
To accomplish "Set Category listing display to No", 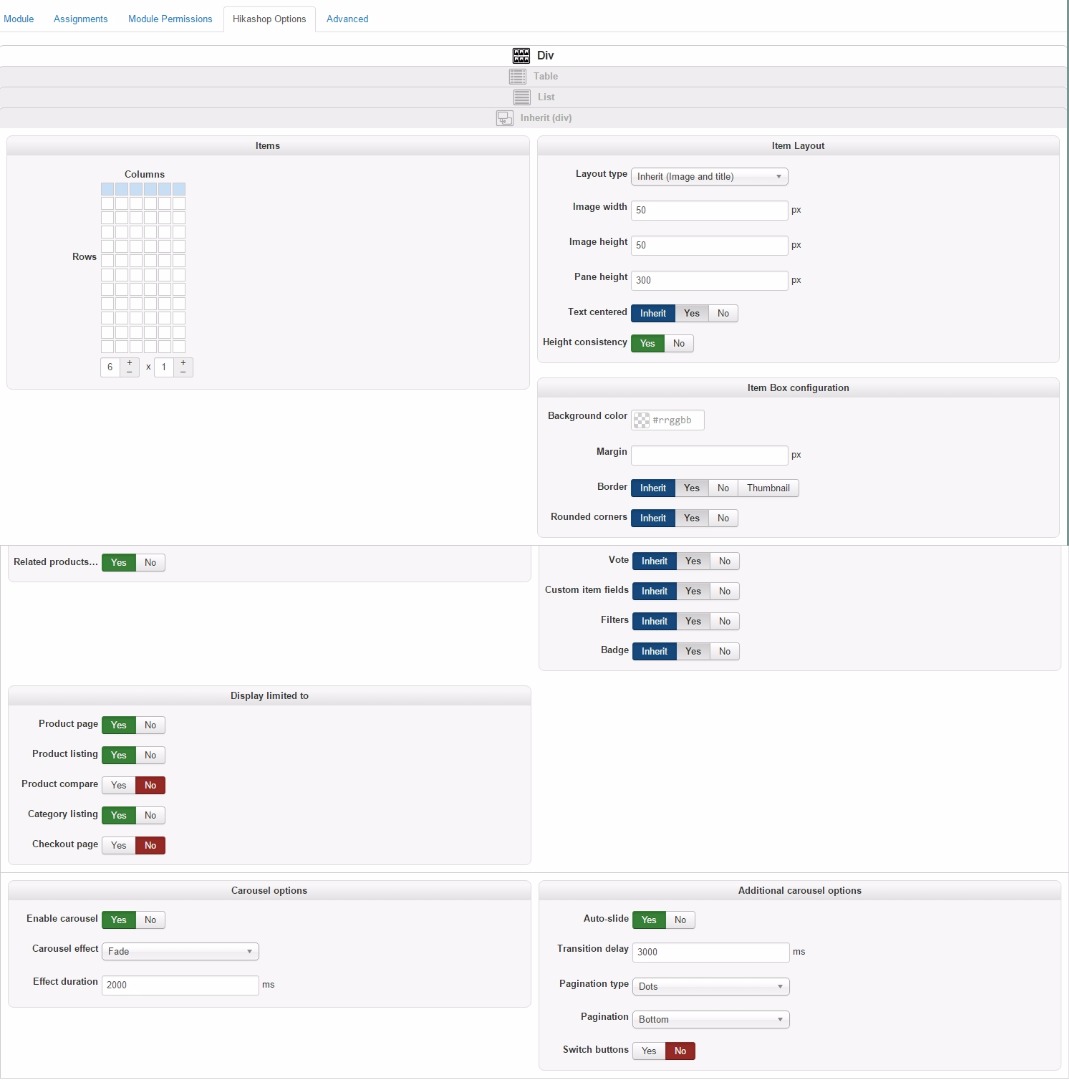I will click(x=150, y=816).
